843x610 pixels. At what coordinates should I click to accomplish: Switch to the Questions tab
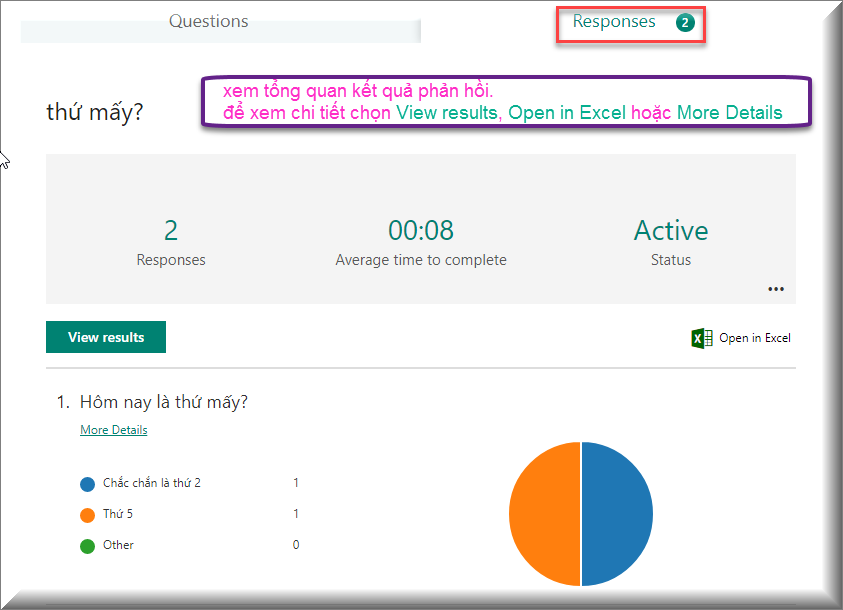[208, 21]
